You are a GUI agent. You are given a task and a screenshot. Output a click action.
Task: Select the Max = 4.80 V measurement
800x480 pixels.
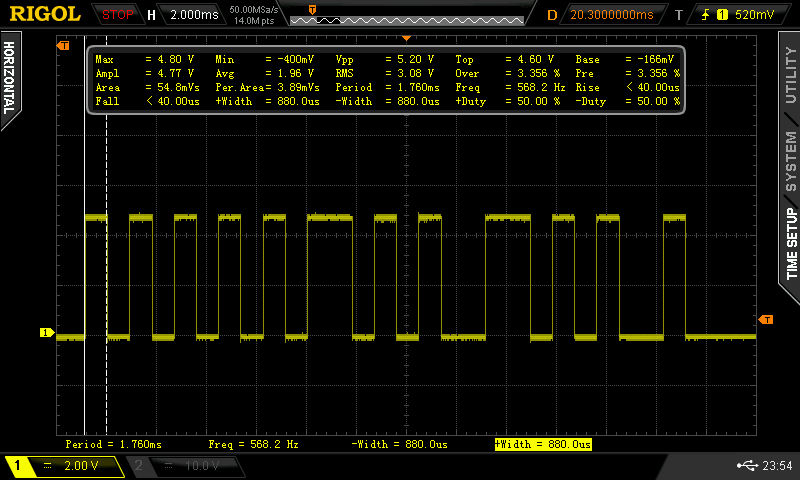tap(145, 59)
